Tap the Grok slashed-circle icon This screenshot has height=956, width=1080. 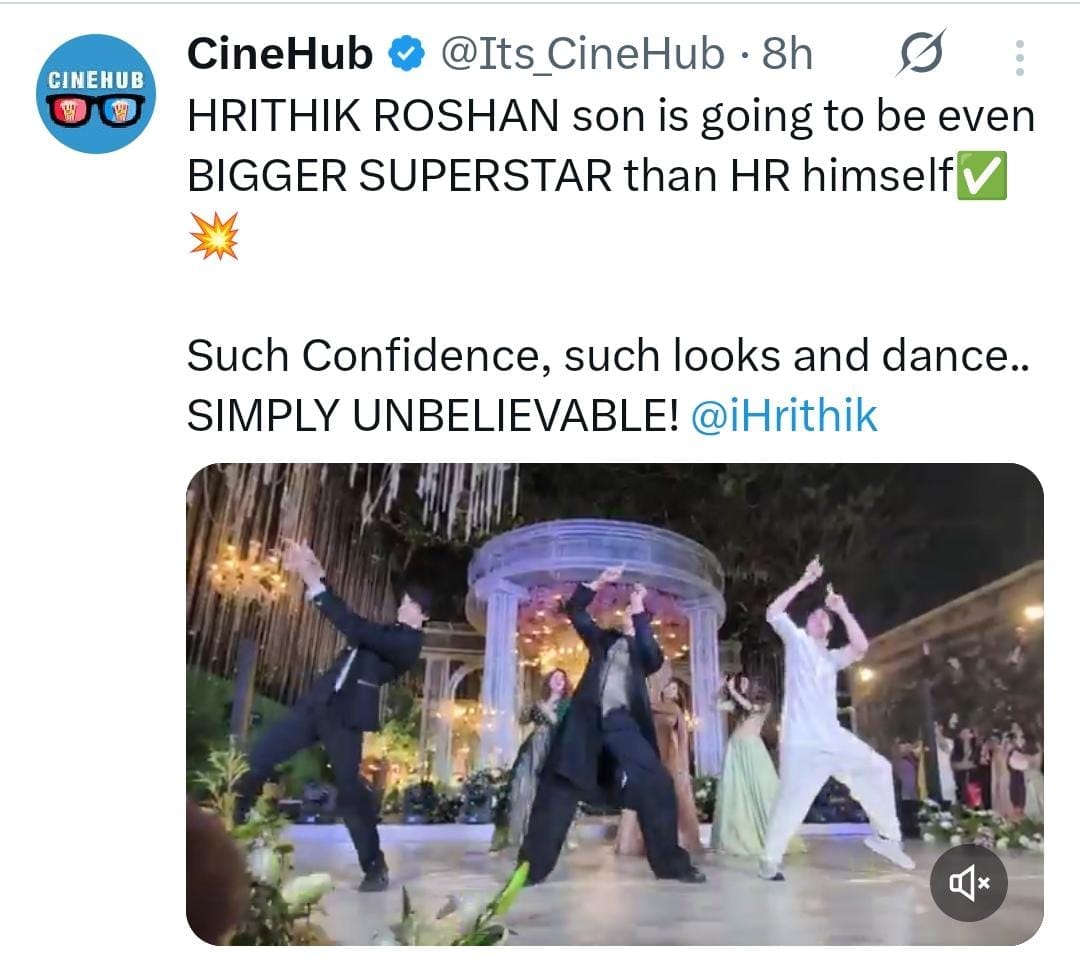tap(921, 53)
